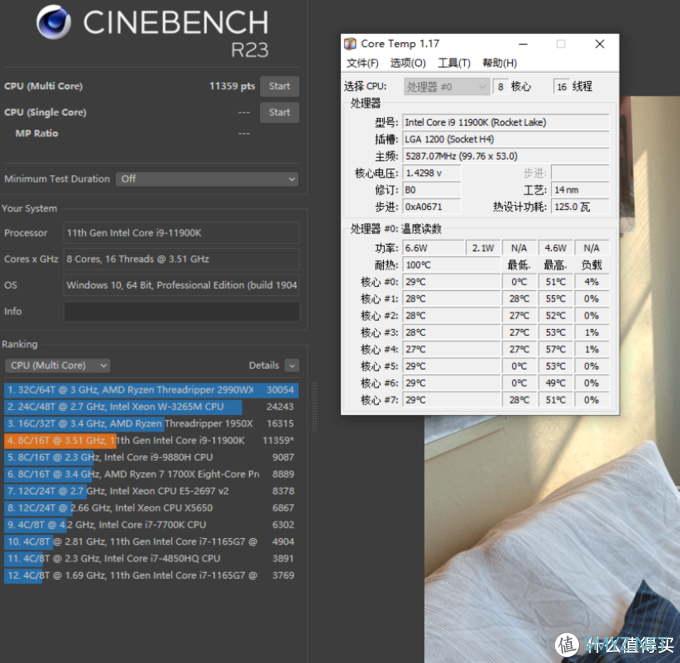Click the Processor field showing i9-11900K
The image size is (680, 663).
click(x=181, y=233)
